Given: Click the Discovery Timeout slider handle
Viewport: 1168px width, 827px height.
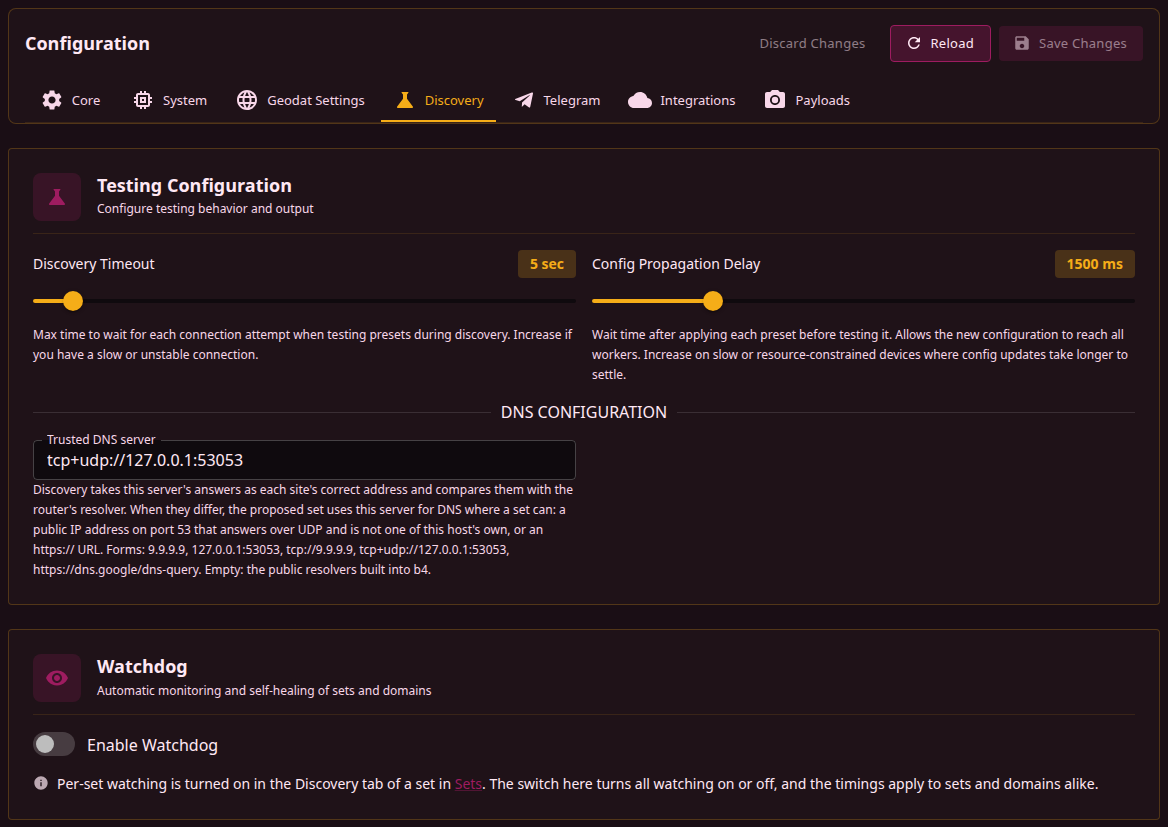Looking at the screenshot, I should click(73, 301).
